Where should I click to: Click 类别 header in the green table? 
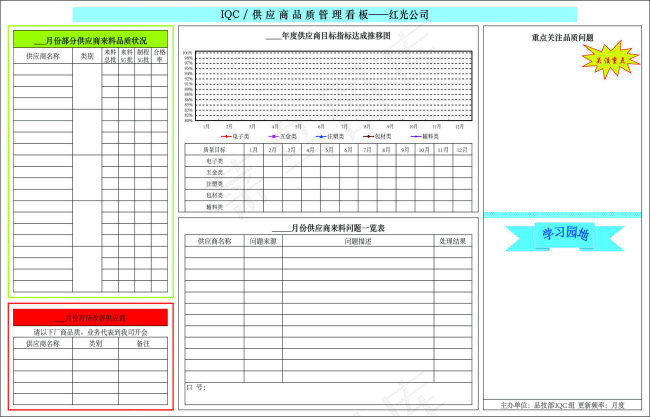[87, 56]
